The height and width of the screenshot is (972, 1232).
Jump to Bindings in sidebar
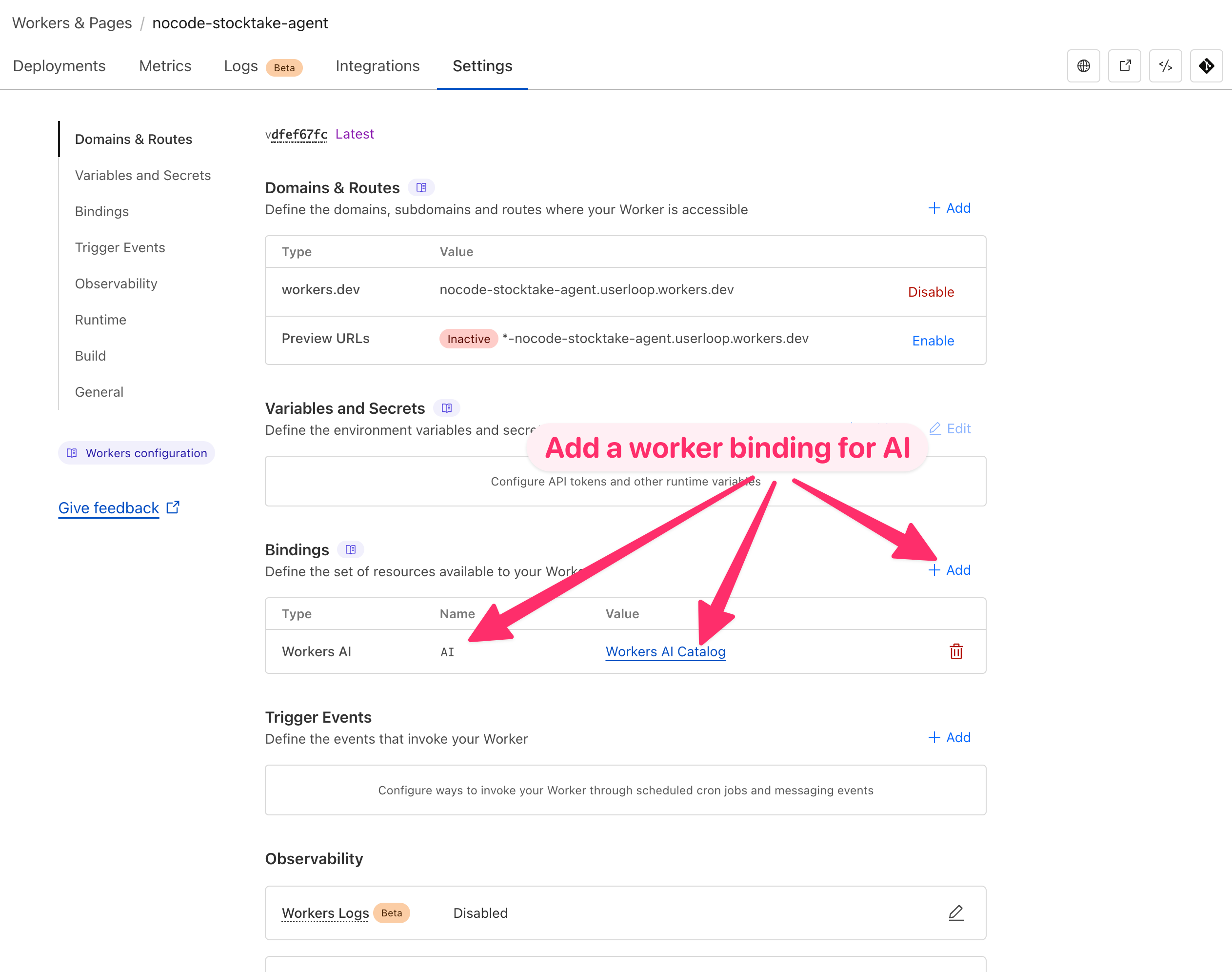(102, 212)
